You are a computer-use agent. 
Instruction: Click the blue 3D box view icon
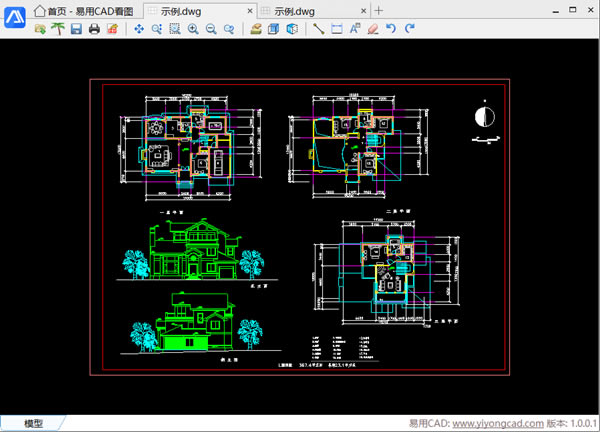pos(274,29)
